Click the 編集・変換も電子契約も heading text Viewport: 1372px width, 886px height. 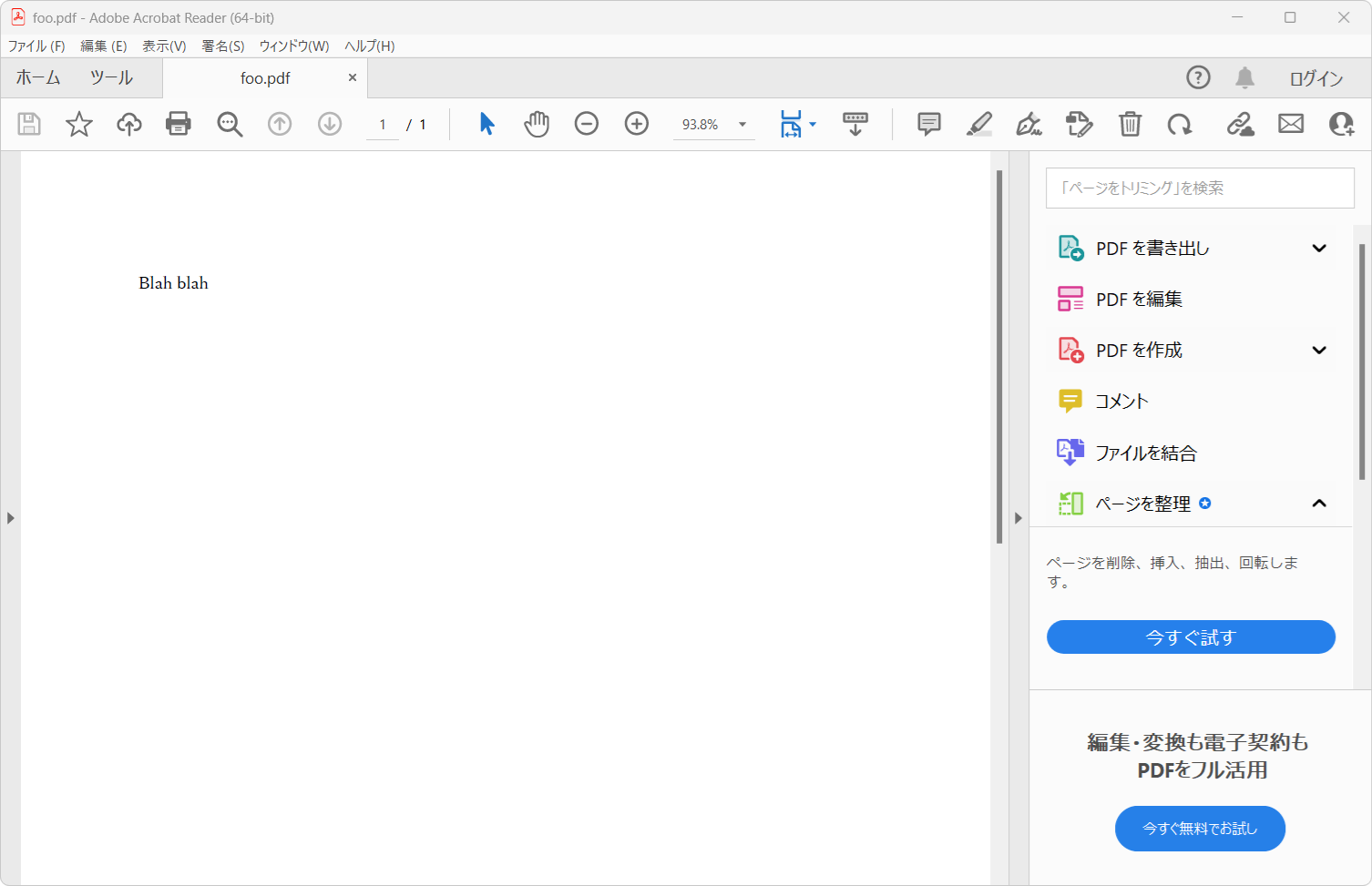1198,742
